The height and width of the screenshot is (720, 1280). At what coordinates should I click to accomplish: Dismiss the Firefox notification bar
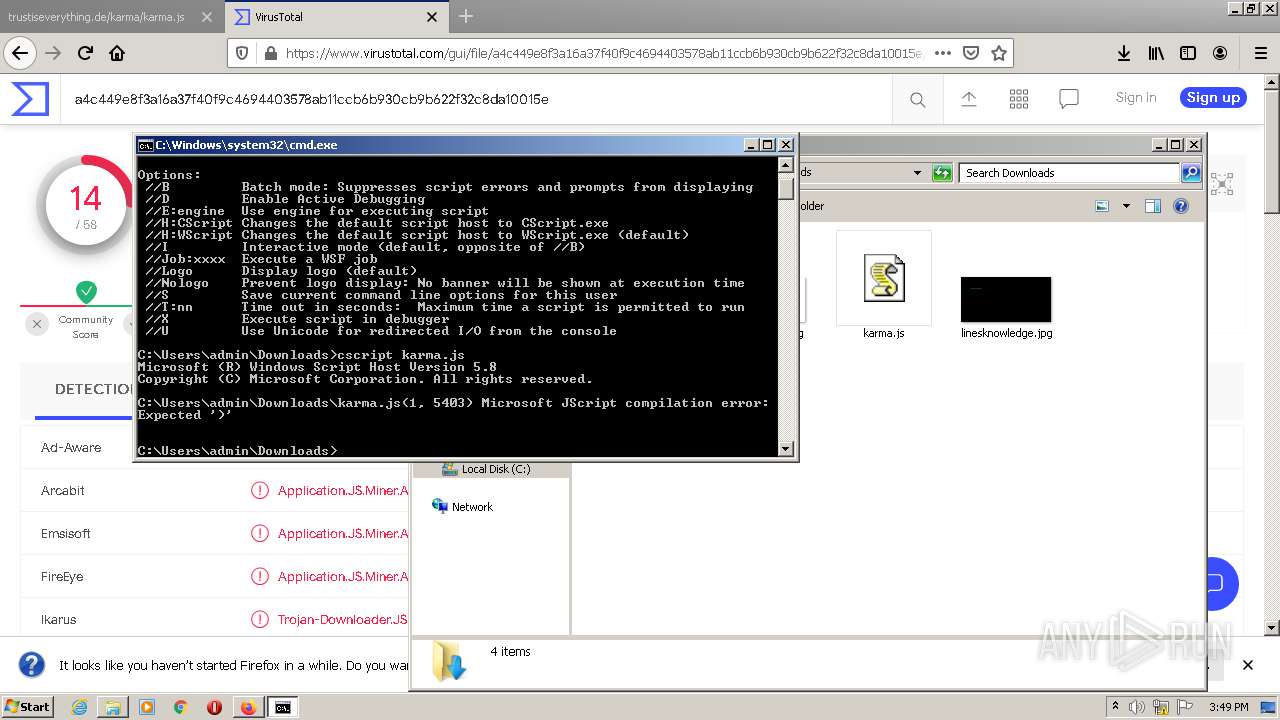point(1247,665)
